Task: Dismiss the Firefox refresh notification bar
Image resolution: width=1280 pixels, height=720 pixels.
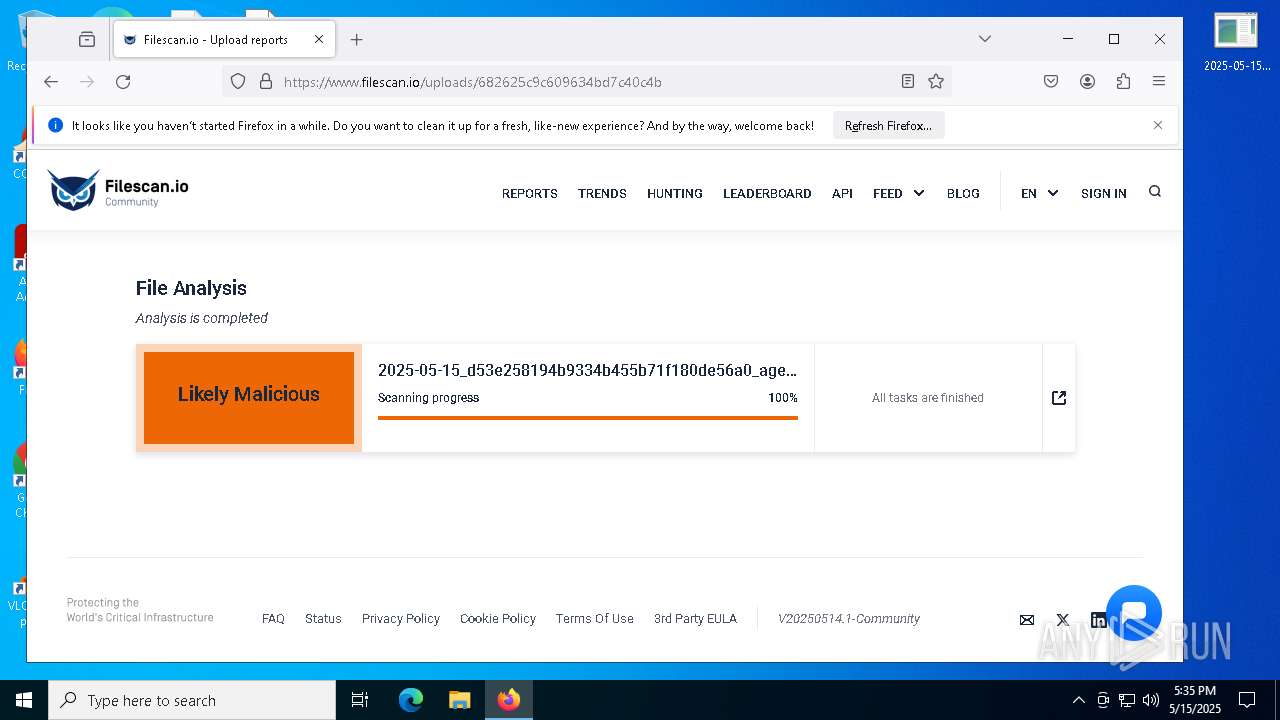Action: [x=1158, y=125]
